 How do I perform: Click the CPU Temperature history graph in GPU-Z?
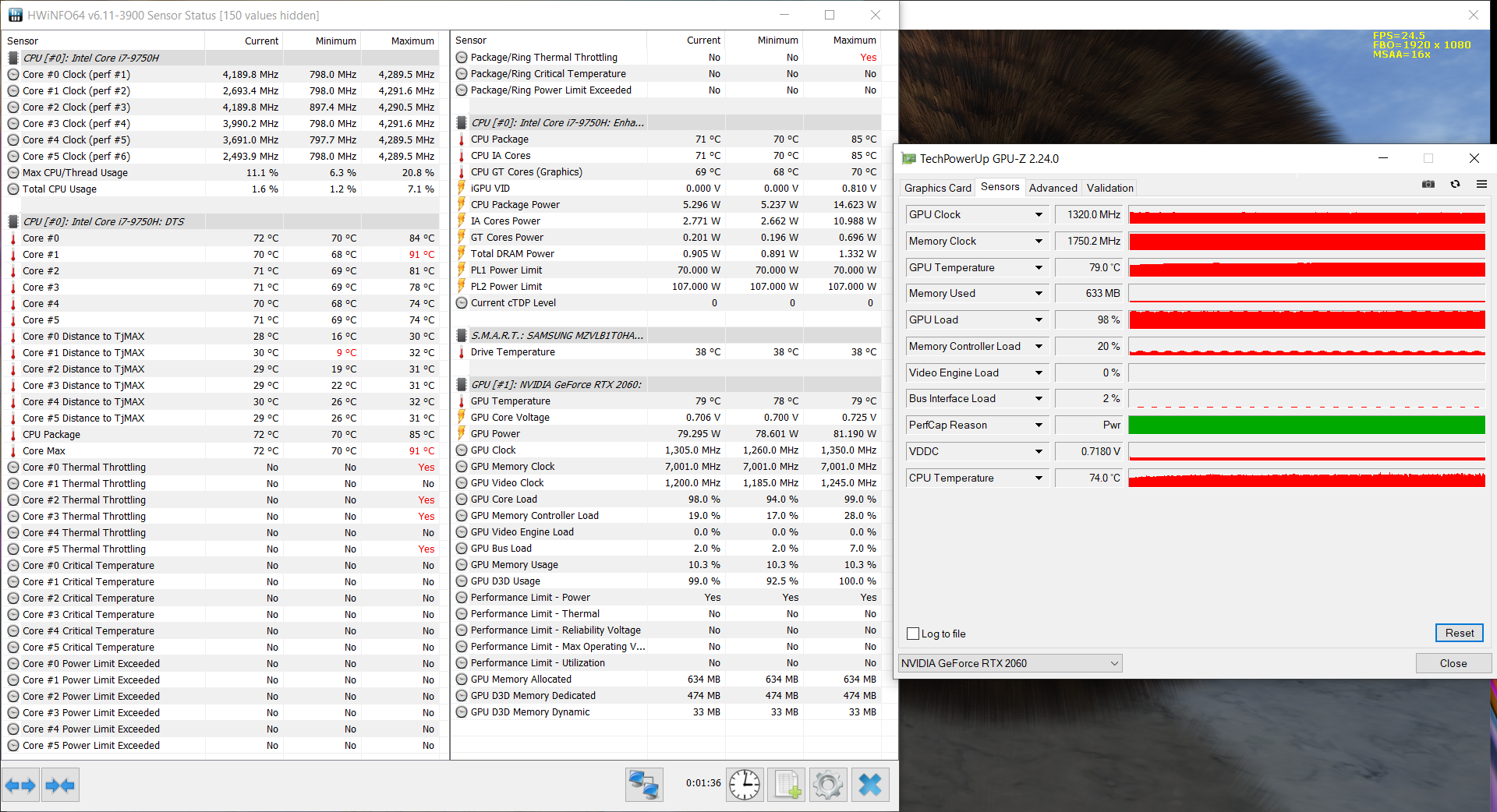tap(1307, 478)
